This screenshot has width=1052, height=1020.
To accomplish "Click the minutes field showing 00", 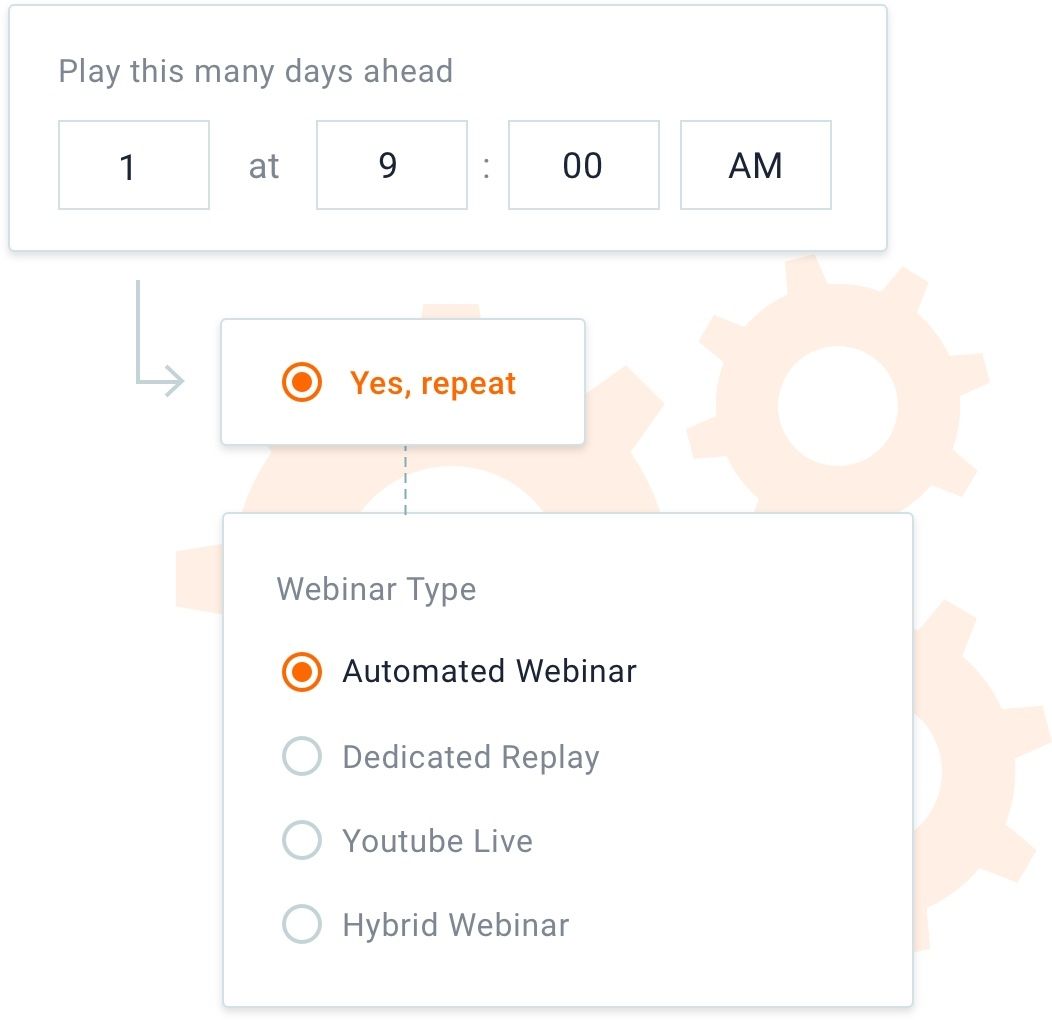I will click(583, 166).
